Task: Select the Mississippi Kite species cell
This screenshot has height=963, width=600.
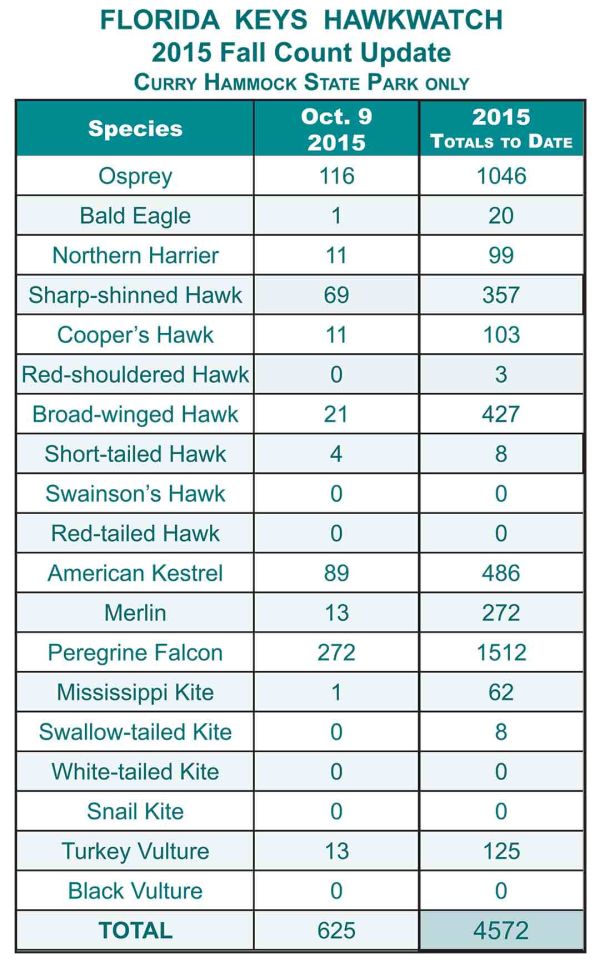Action: [x=135, y=692]
